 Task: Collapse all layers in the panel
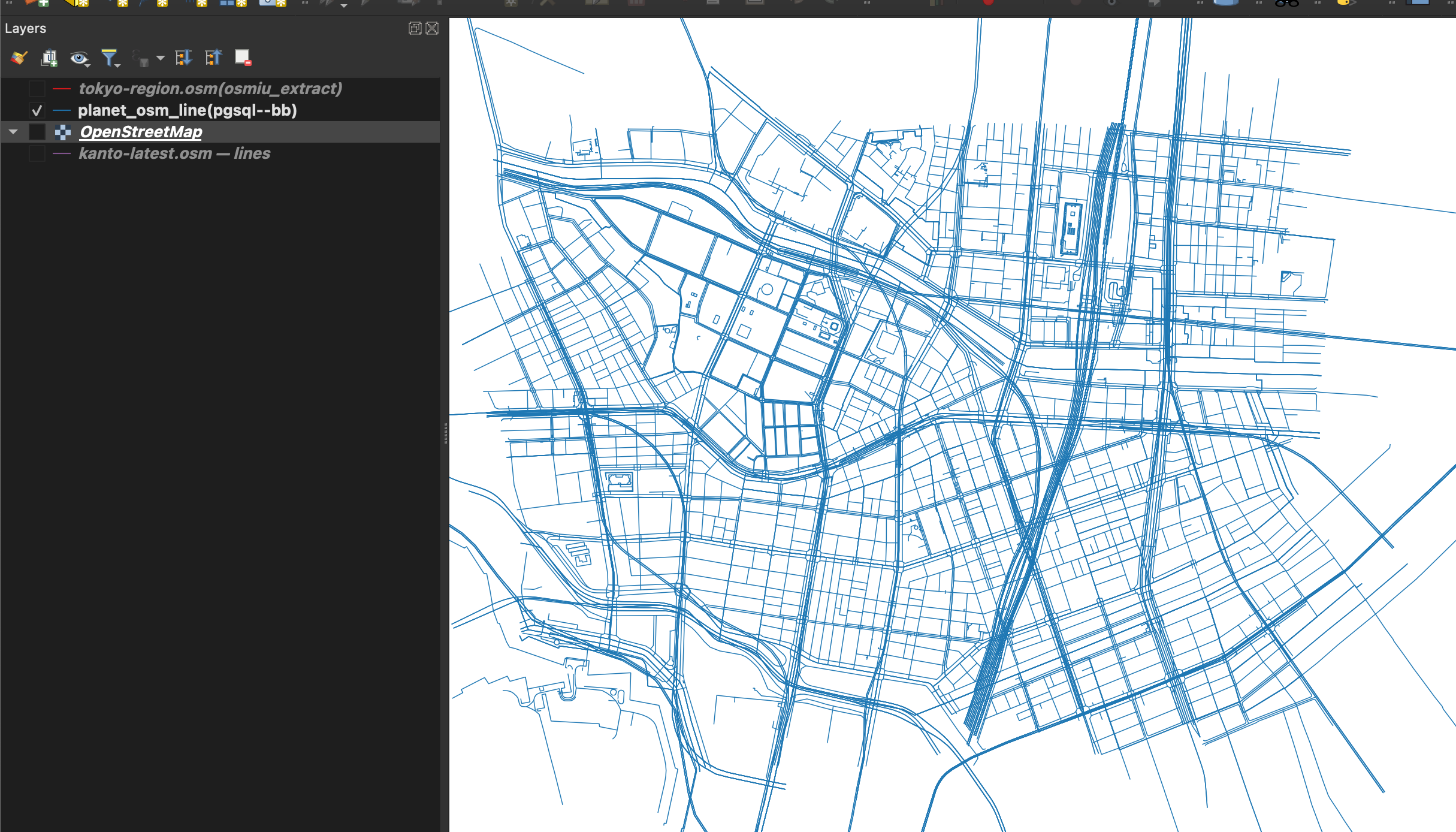tap(213, 58)
